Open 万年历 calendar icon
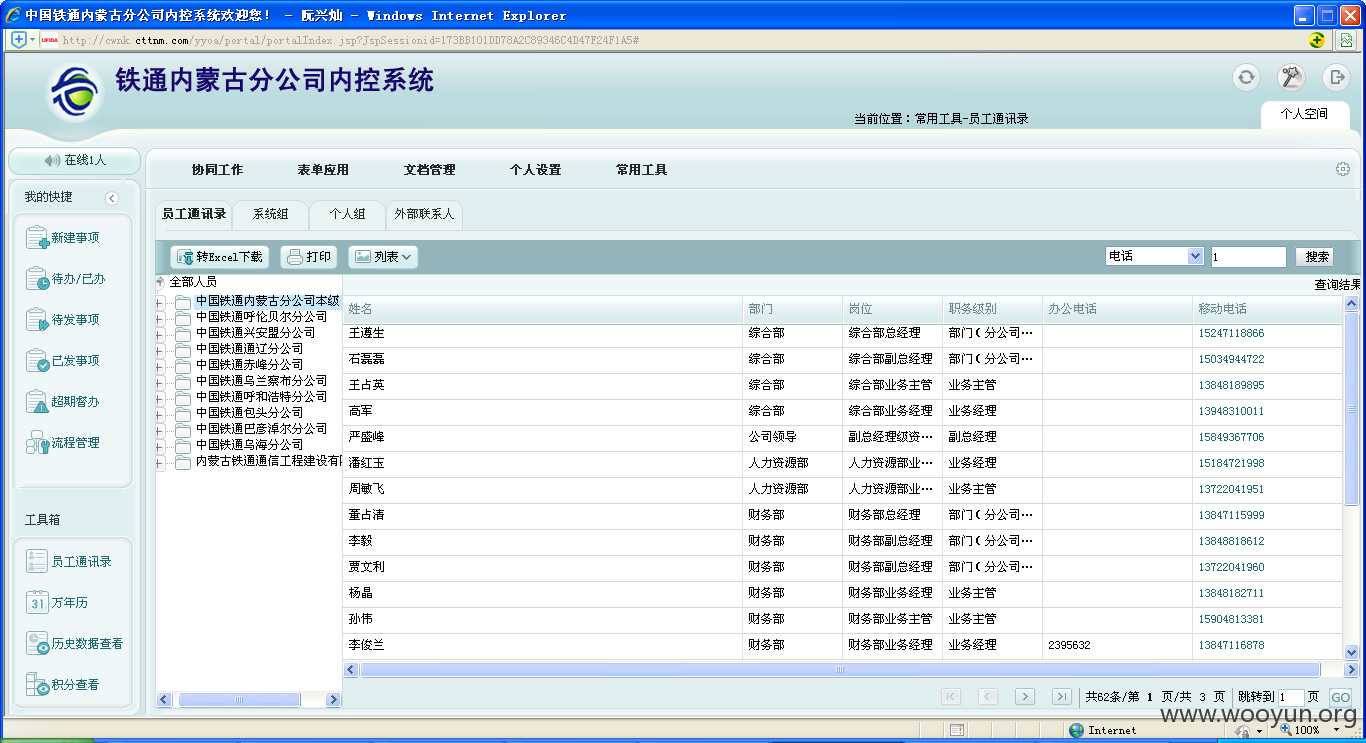The image size is (1366, 743). coord(37,602)
